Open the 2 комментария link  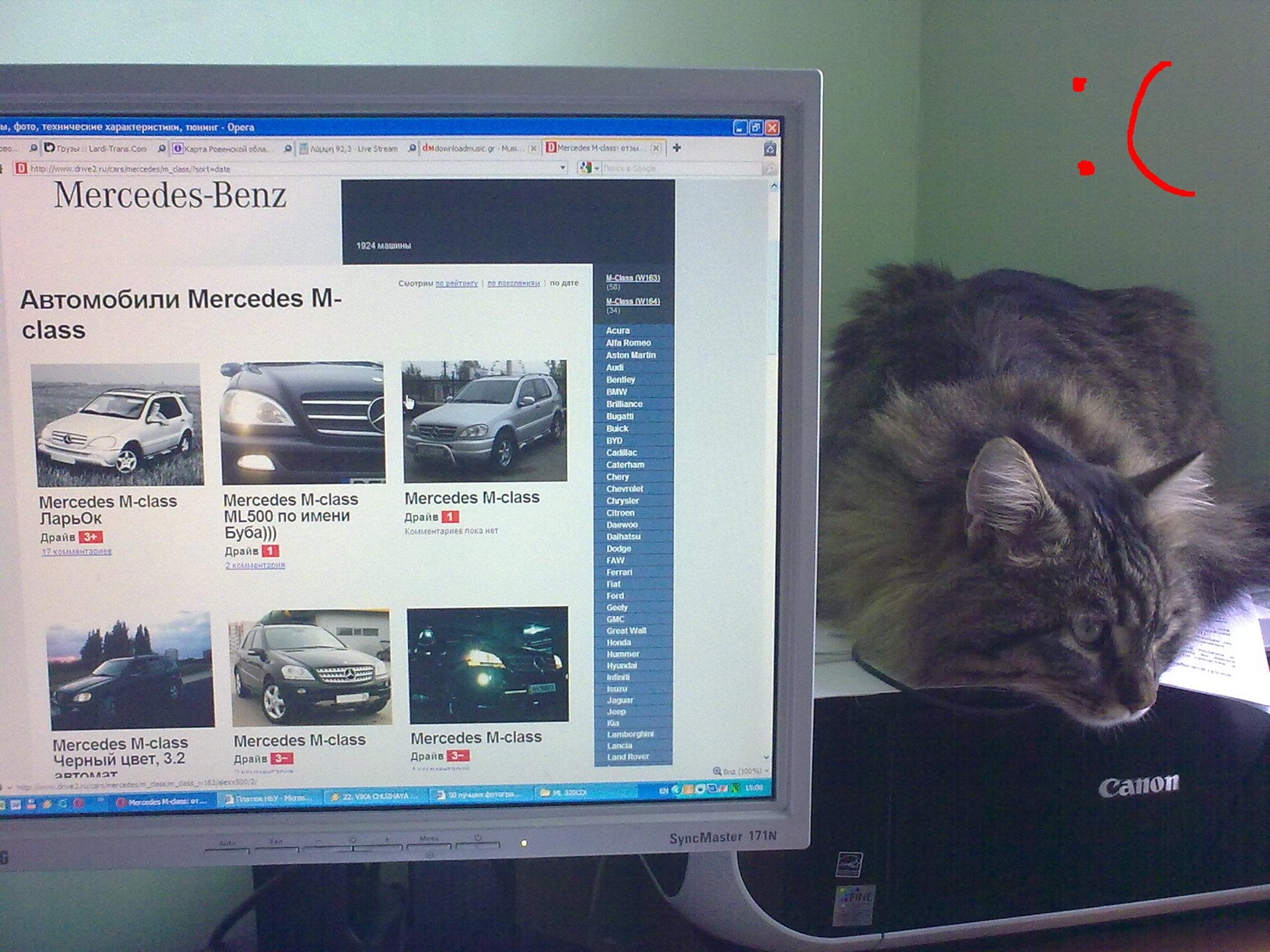(x=255, y=565)
